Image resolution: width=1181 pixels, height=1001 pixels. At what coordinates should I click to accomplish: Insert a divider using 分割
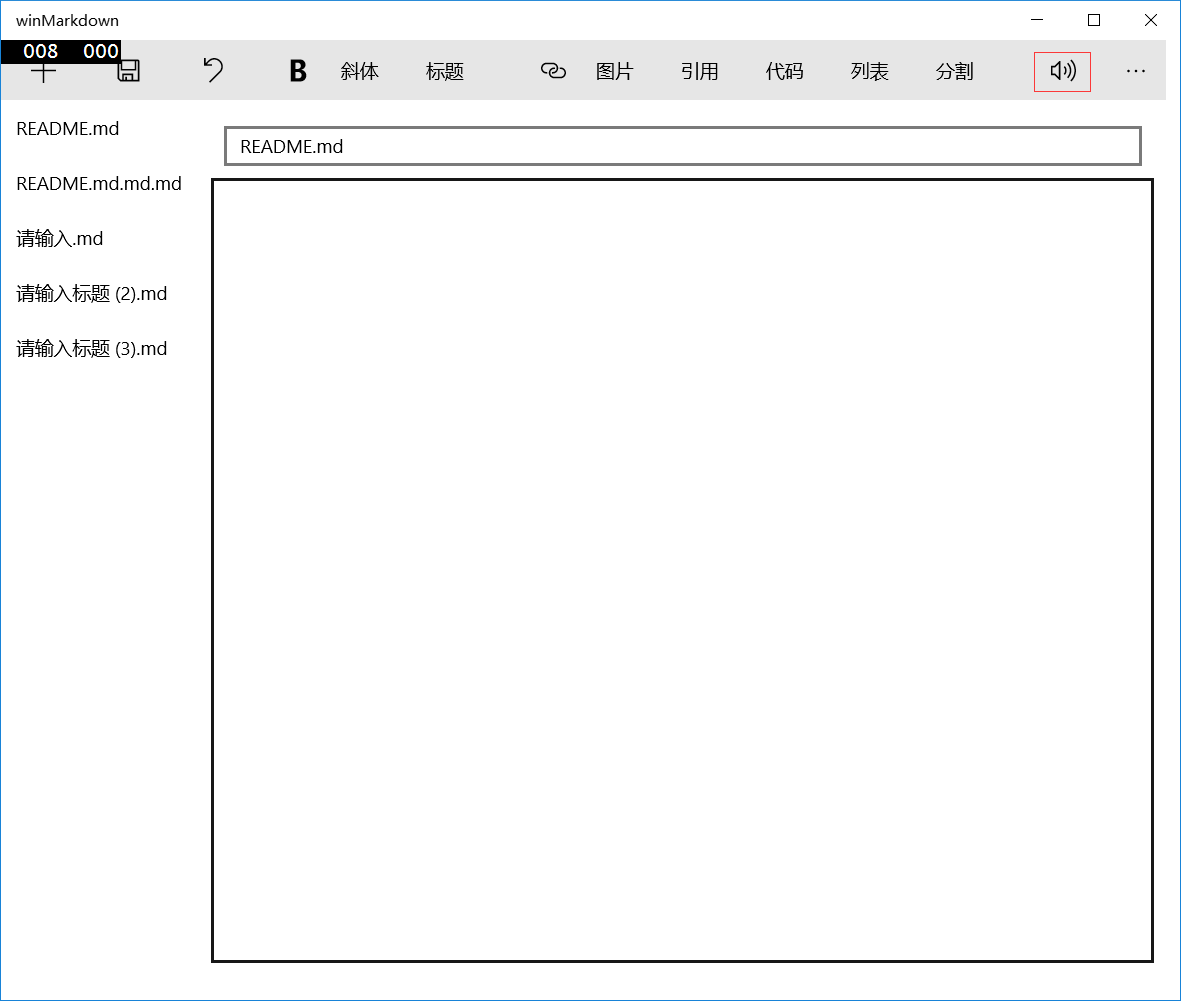click(955, 72)
